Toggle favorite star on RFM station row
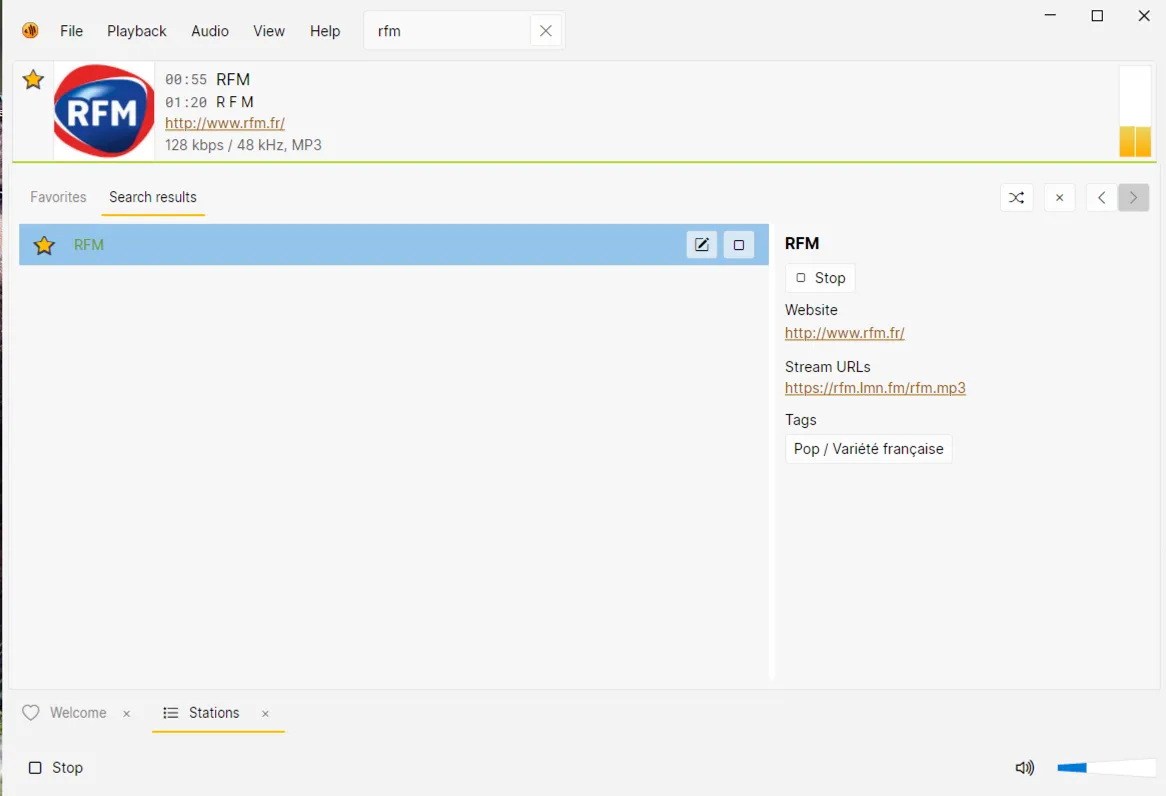Image resolution: width=1166 pixels, height=796 pixels. click(44, 245)
